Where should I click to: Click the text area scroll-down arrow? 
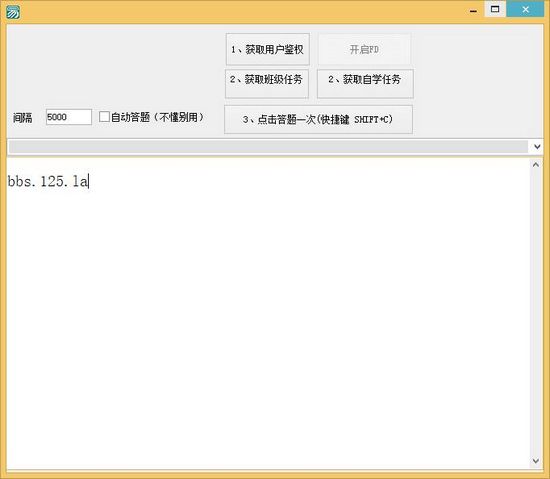536,460
